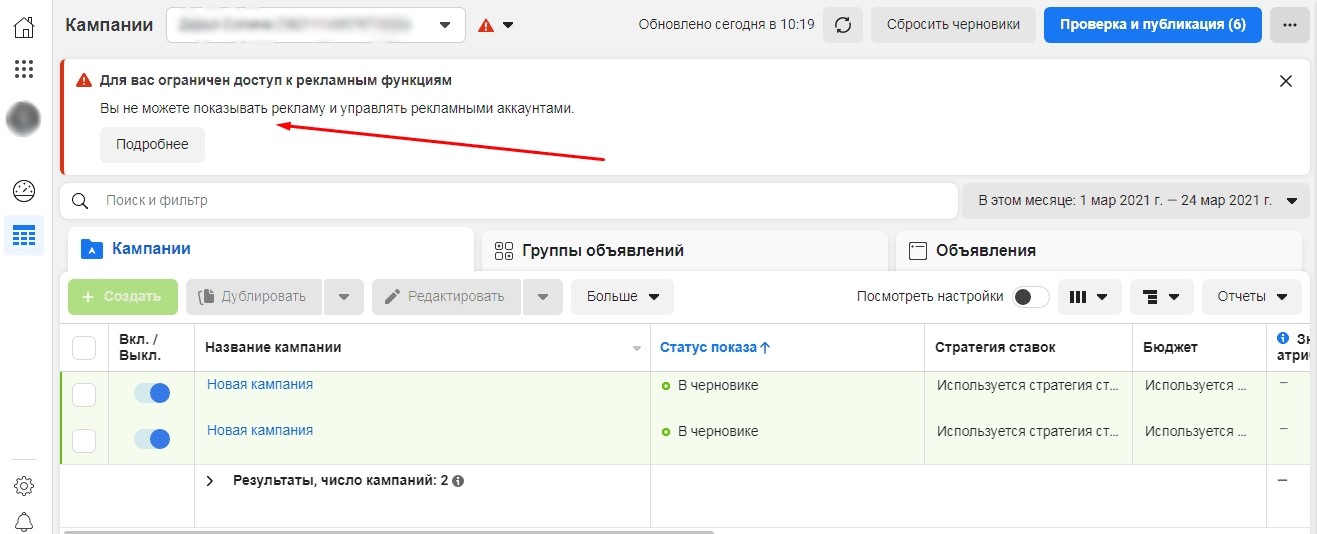This screenshot has height=534, width=1317.
Task: Open the three-dot more options button
Action: point(1289,25)
